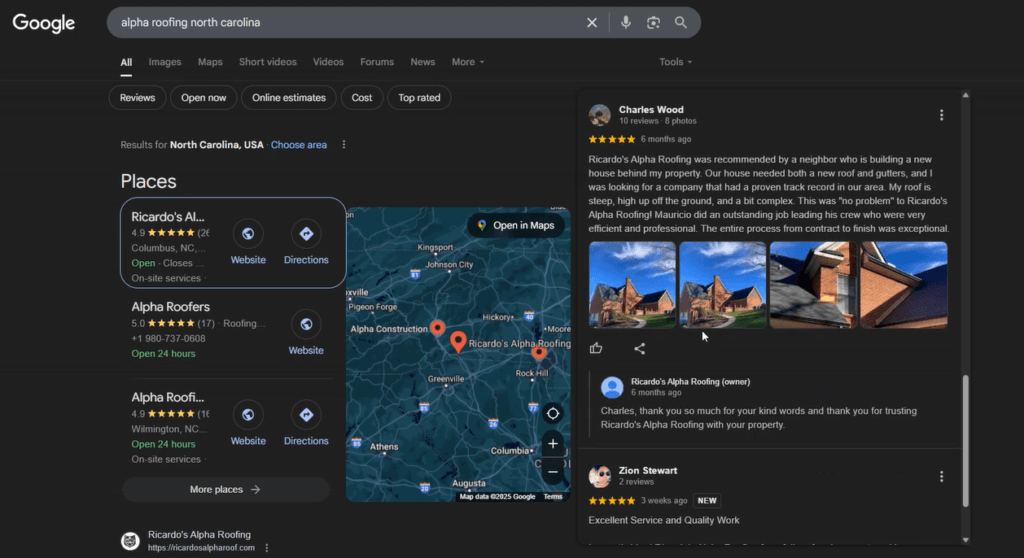Open options menu for Charles Wood review
Viewport: 1024px width, 558px height.
pyautogui.click(x=941, y=115)
